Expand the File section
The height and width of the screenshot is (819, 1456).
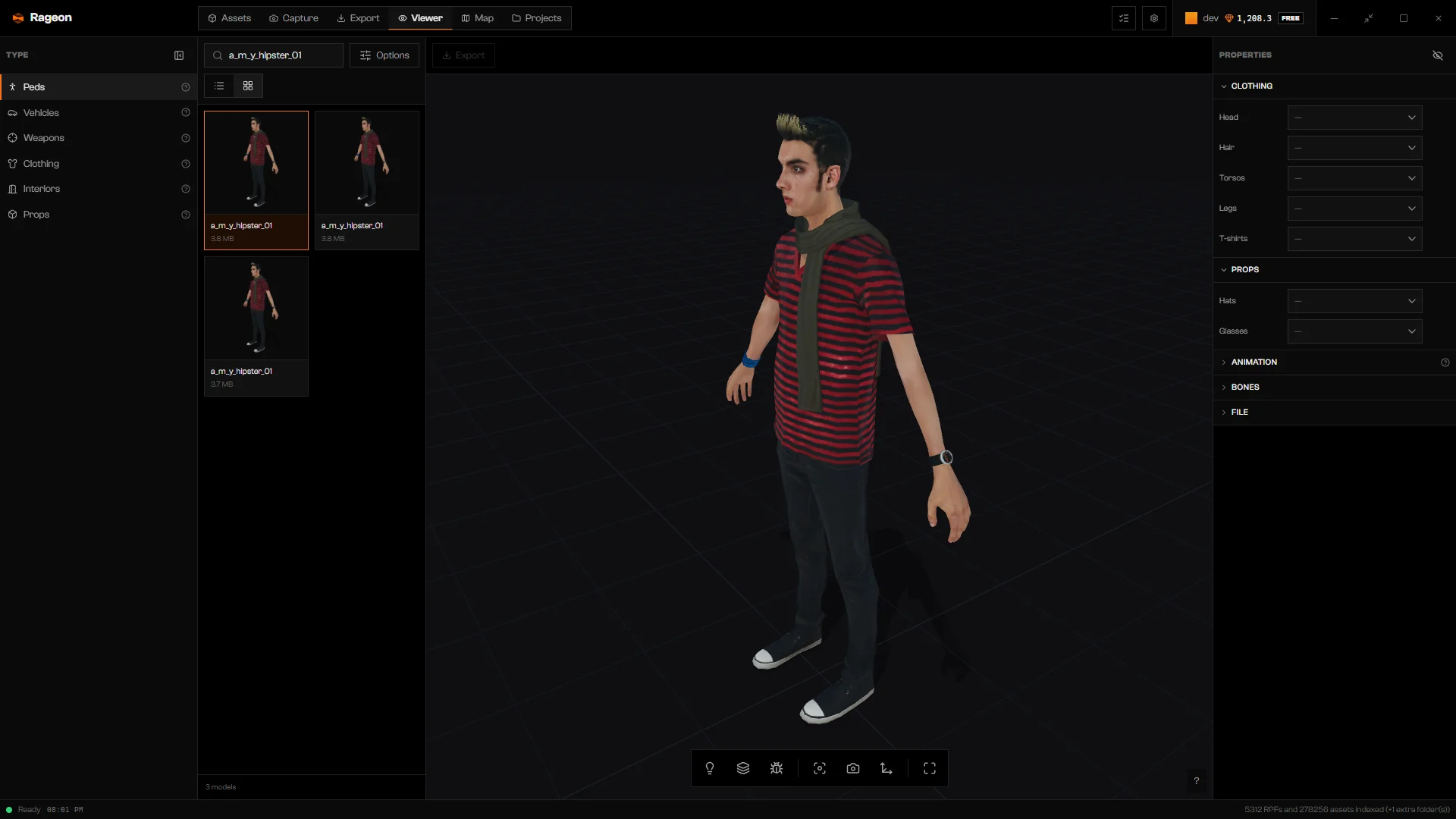pyautogui.click(x=1334, y=413)
